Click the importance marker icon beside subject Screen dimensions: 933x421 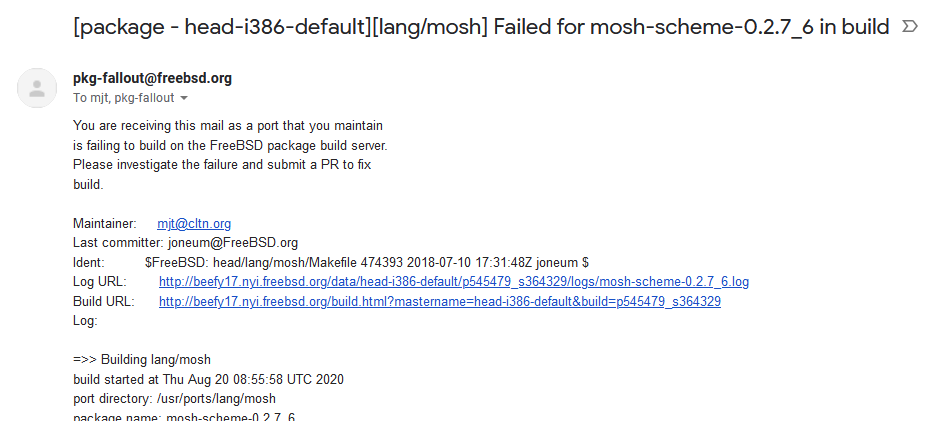click(909, 26)
